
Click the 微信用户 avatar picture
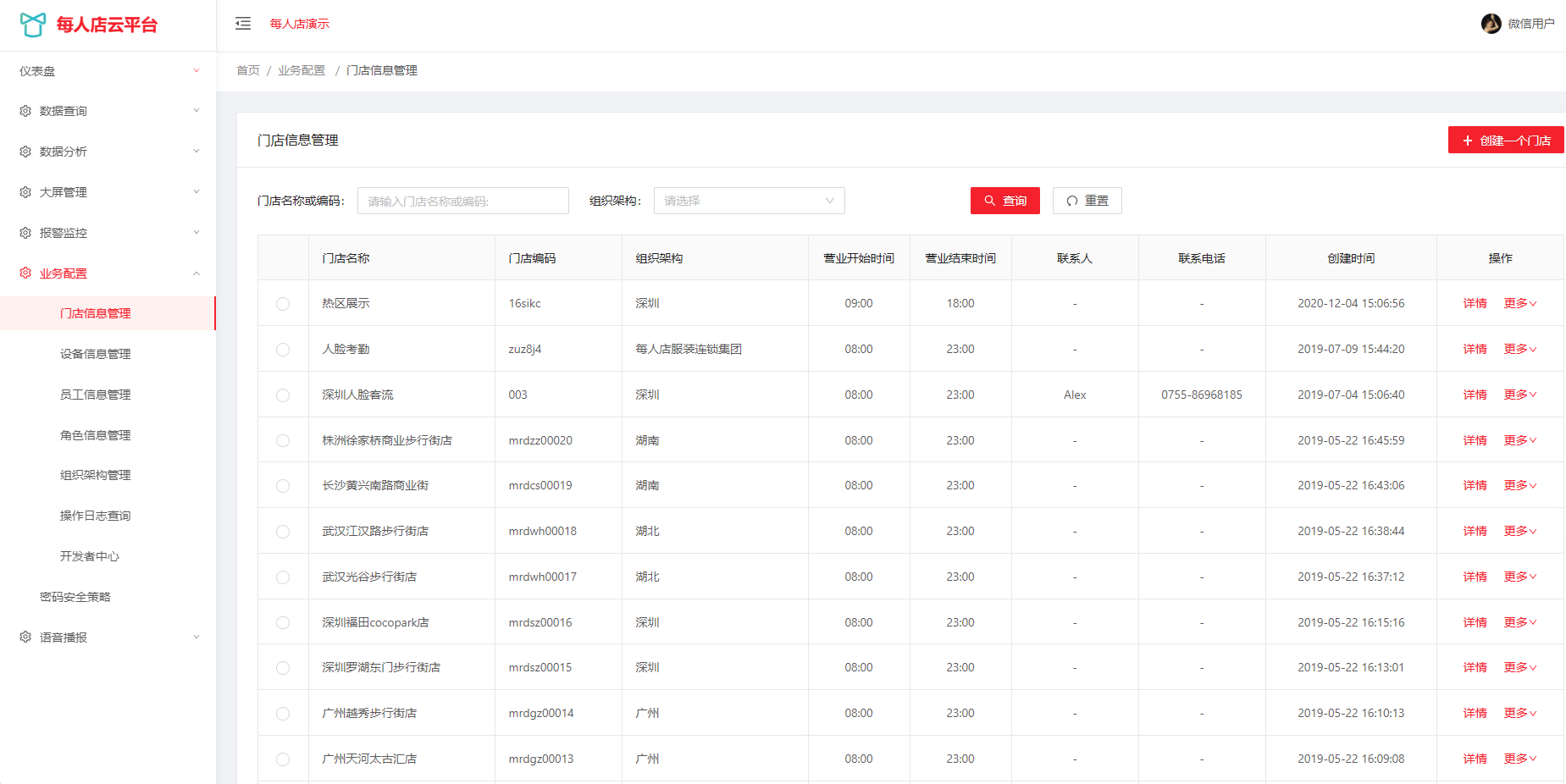pos(1491,24)
